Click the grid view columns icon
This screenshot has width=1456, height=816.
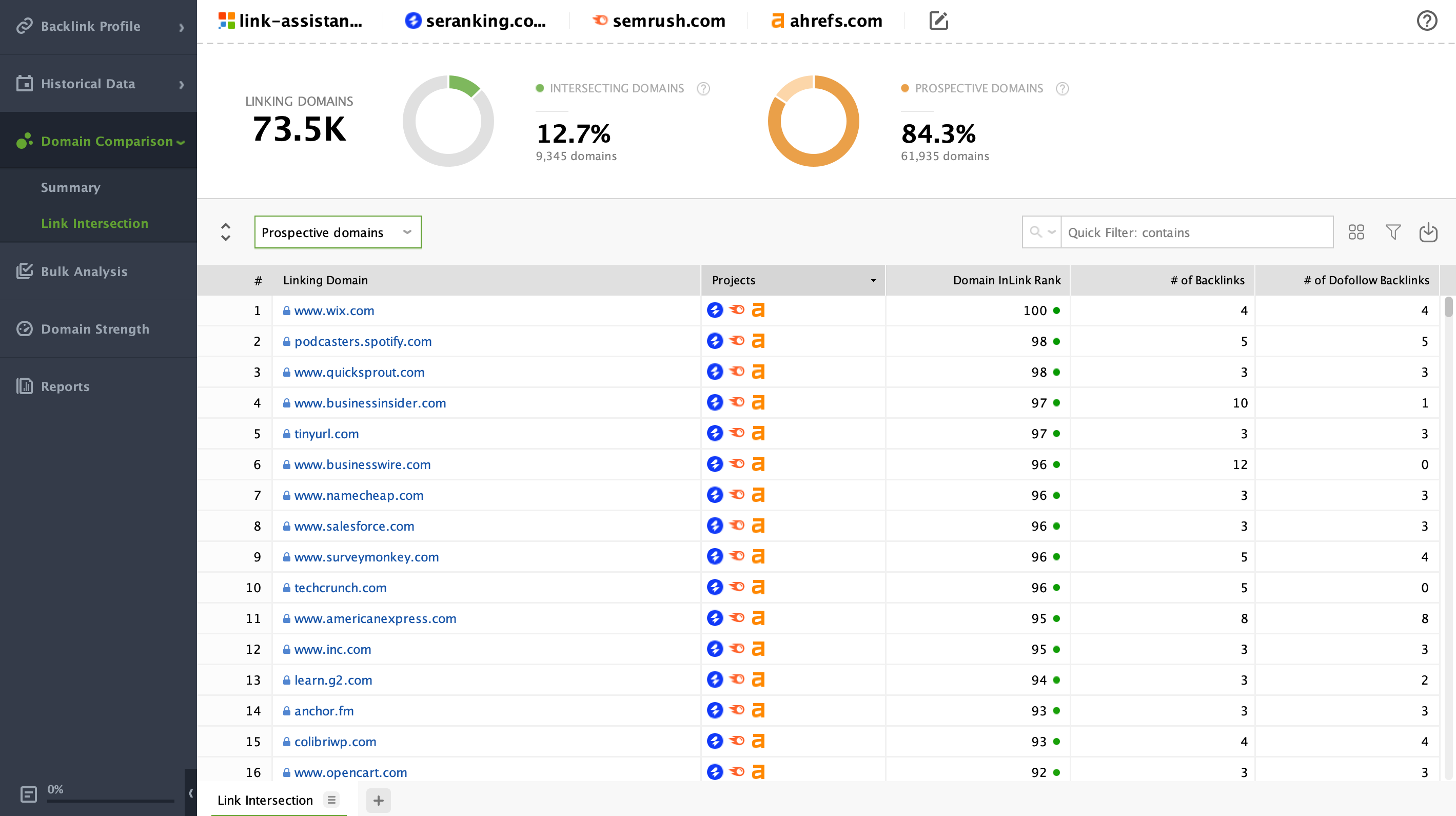click(1356, 232)
